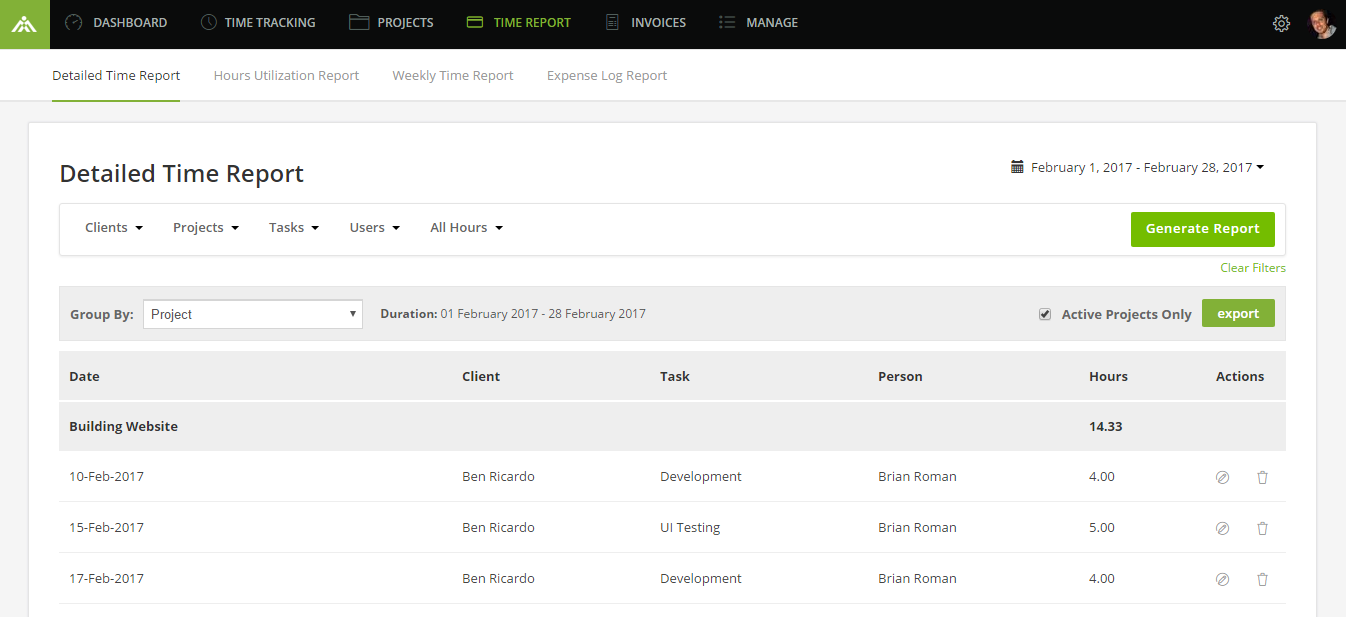Click the Client column header

[x=481, y=376]
